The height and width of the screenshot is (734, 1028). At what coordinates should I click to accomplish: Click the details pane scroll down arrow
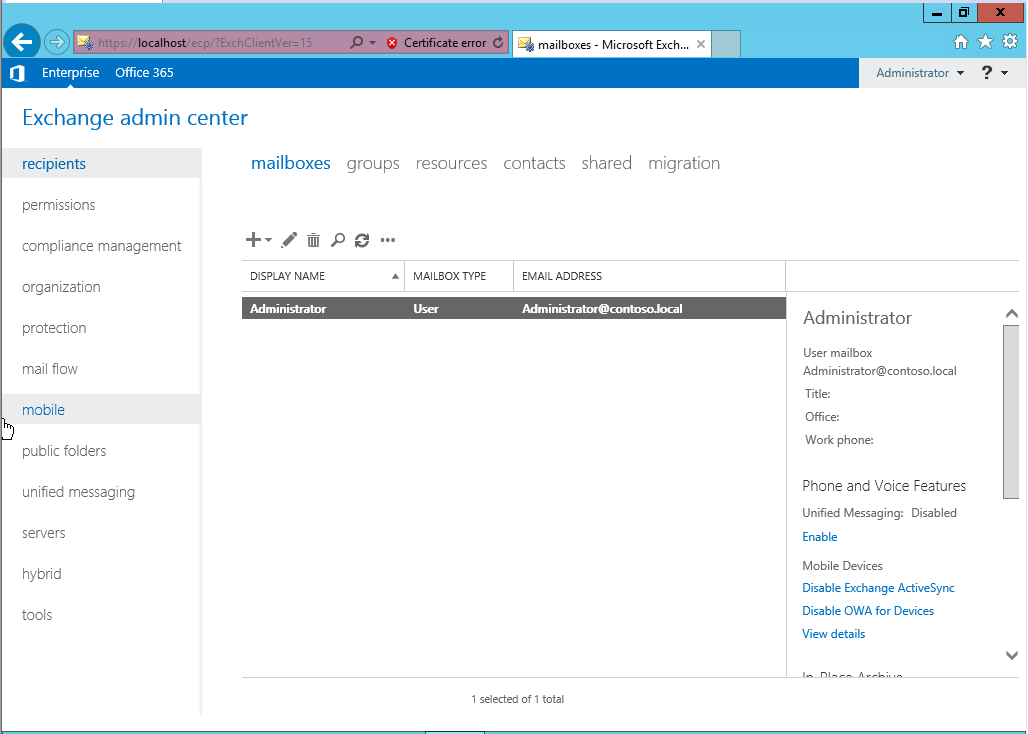1012,655
